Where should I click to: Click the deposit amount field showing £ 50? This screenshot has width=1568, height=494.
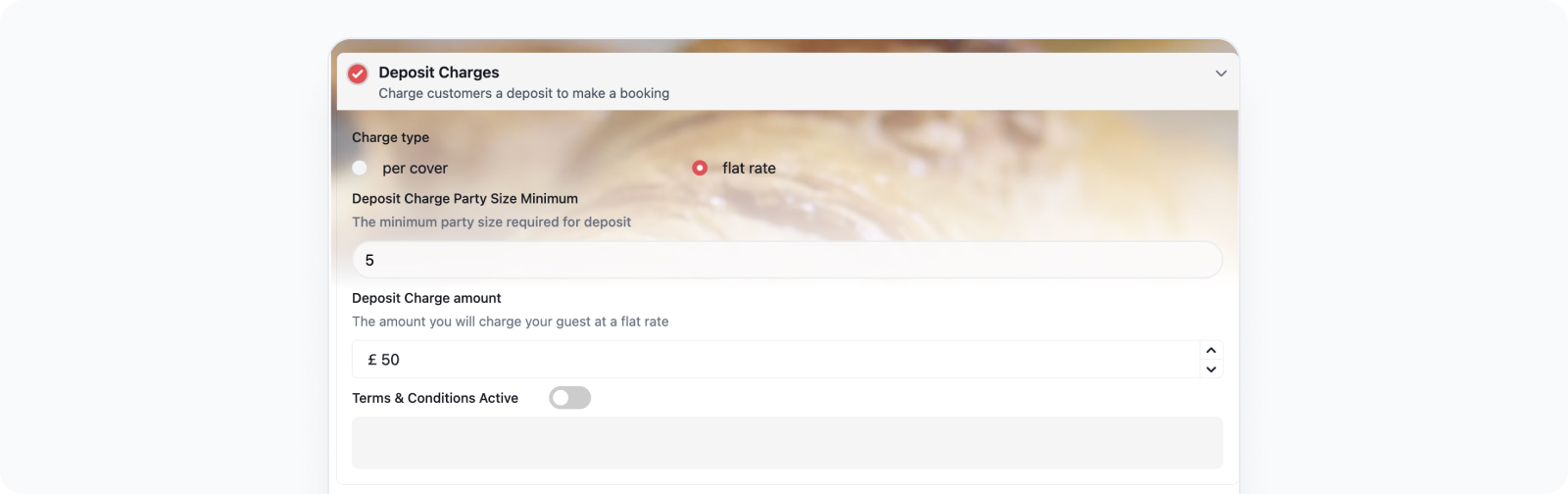click(776, 360)
